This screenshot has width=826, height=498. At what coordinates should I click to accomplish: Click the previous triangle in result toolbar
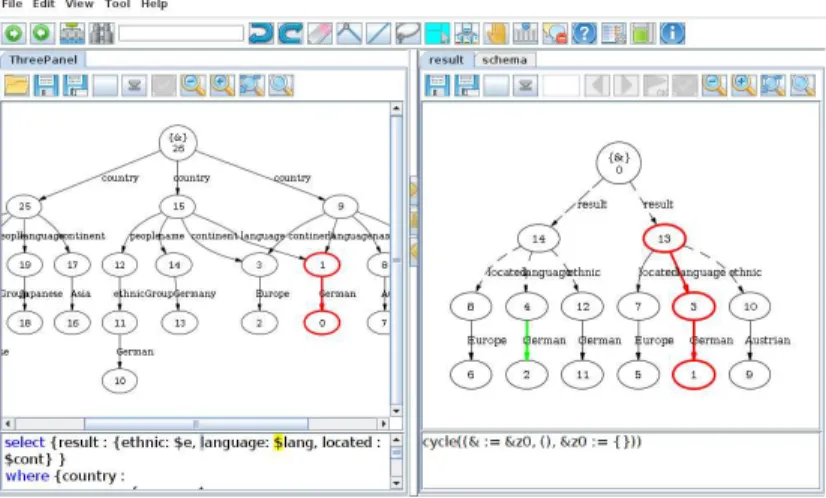(597, 85)
